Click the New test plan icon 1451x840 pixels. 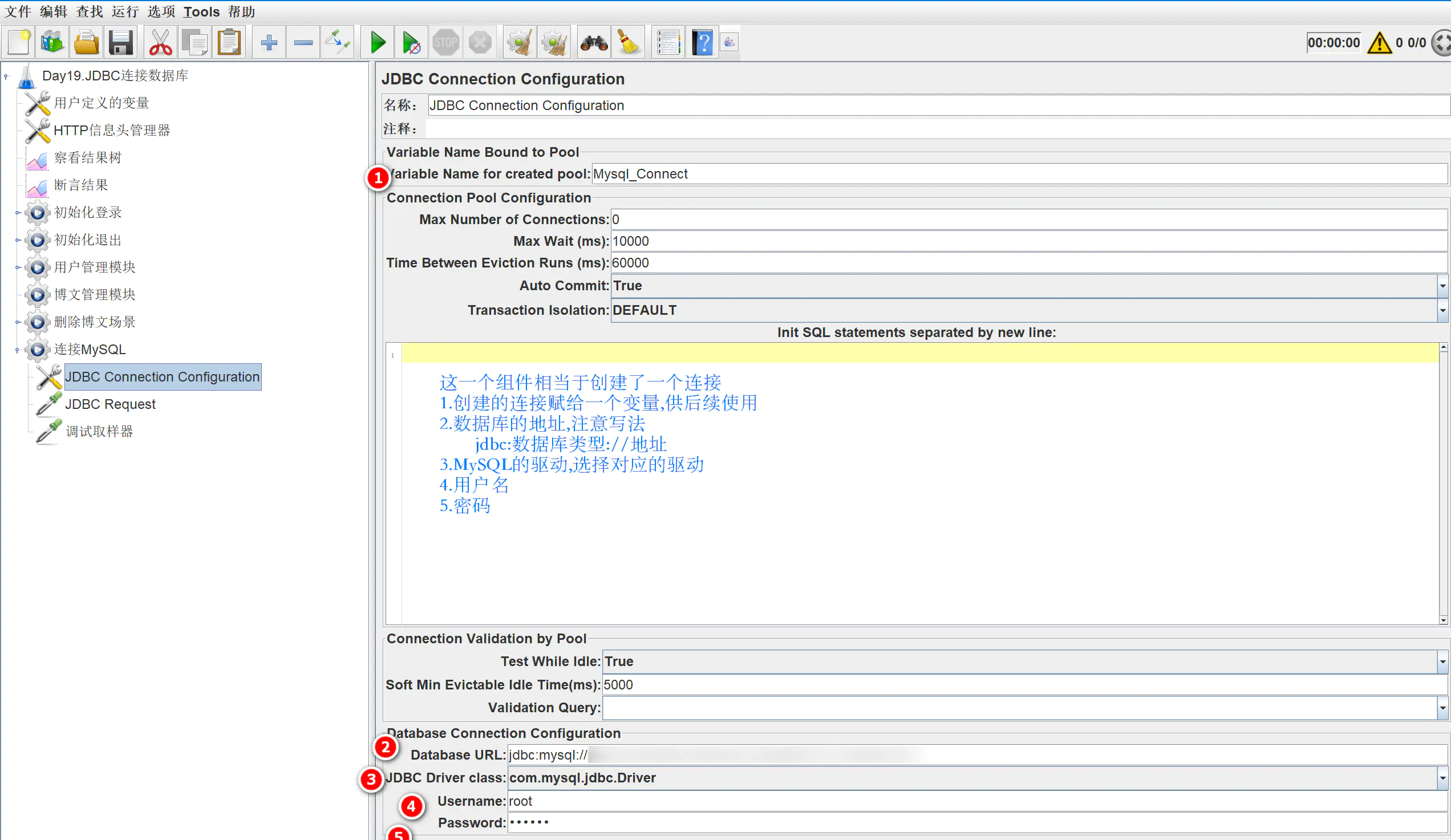coord(18,43)
